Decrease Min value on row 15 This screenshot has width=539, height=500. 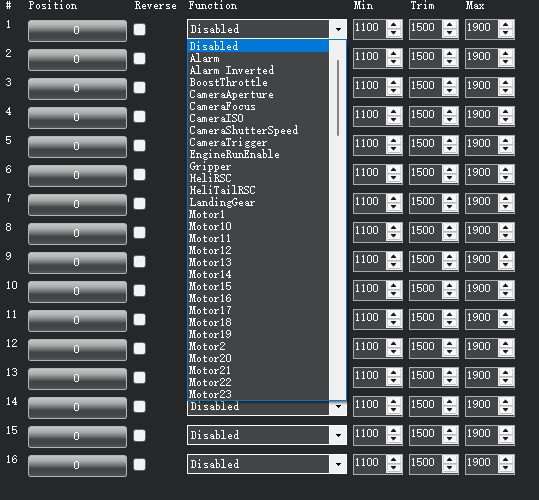(394, 439)
